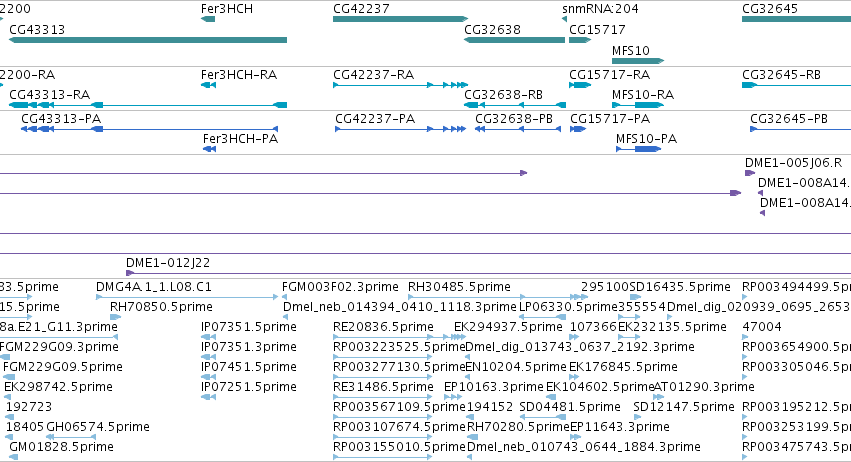851x462 pixels.
Task: Click EST RP003277130.5prime
Action: pos(382,377)
